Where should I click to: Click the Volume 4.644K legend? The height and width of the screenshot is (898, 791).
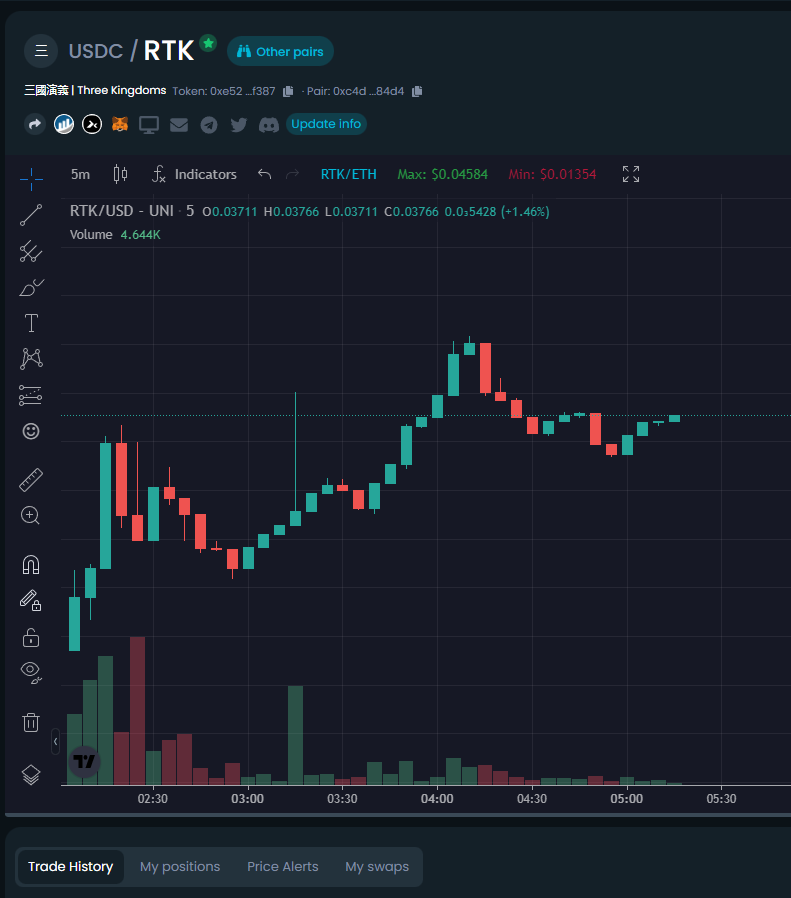(x=115, y=235)
